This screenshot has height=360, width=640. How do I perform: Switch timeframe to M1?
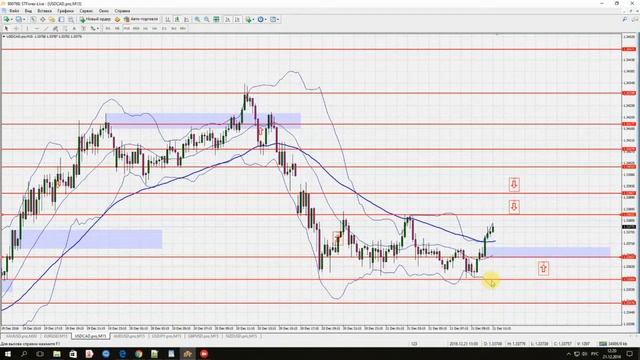(108, 28)
